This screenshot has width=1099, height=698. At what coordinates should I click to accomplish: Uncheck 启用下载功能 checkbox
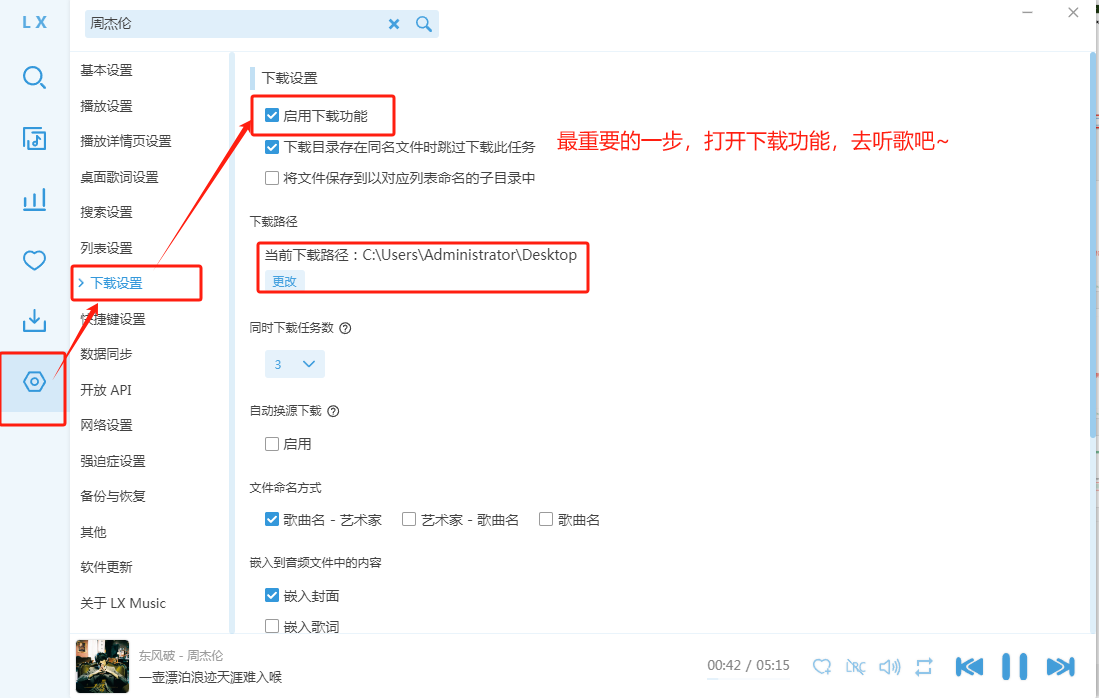[272, 116]
